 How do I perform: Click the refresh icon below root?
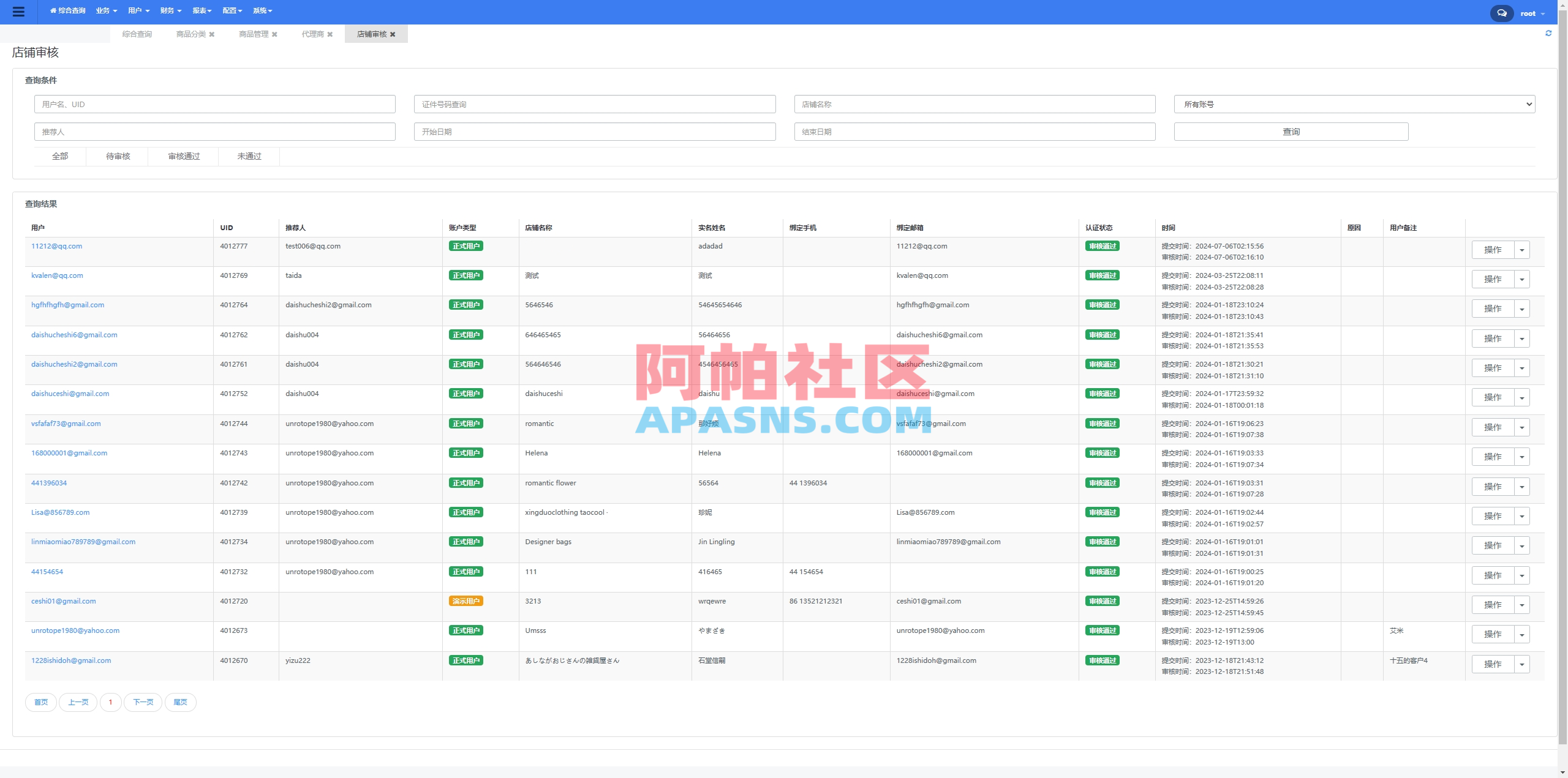[x=1549, y=33]
